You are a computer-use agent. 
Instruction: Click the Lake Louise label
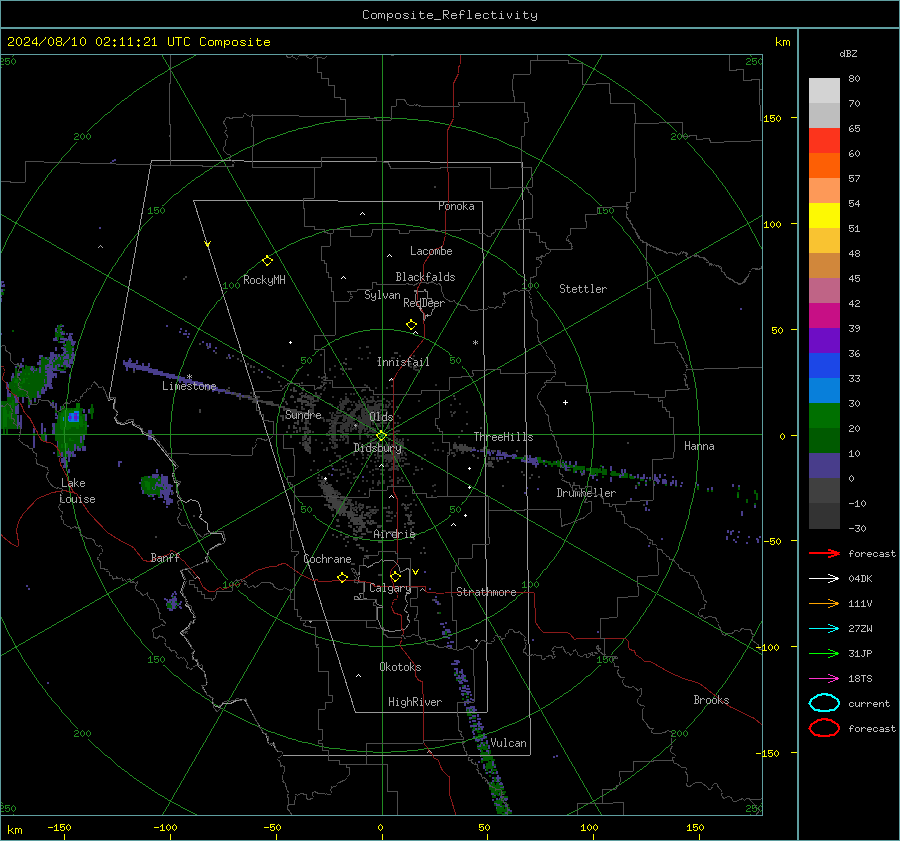point(77,491)
